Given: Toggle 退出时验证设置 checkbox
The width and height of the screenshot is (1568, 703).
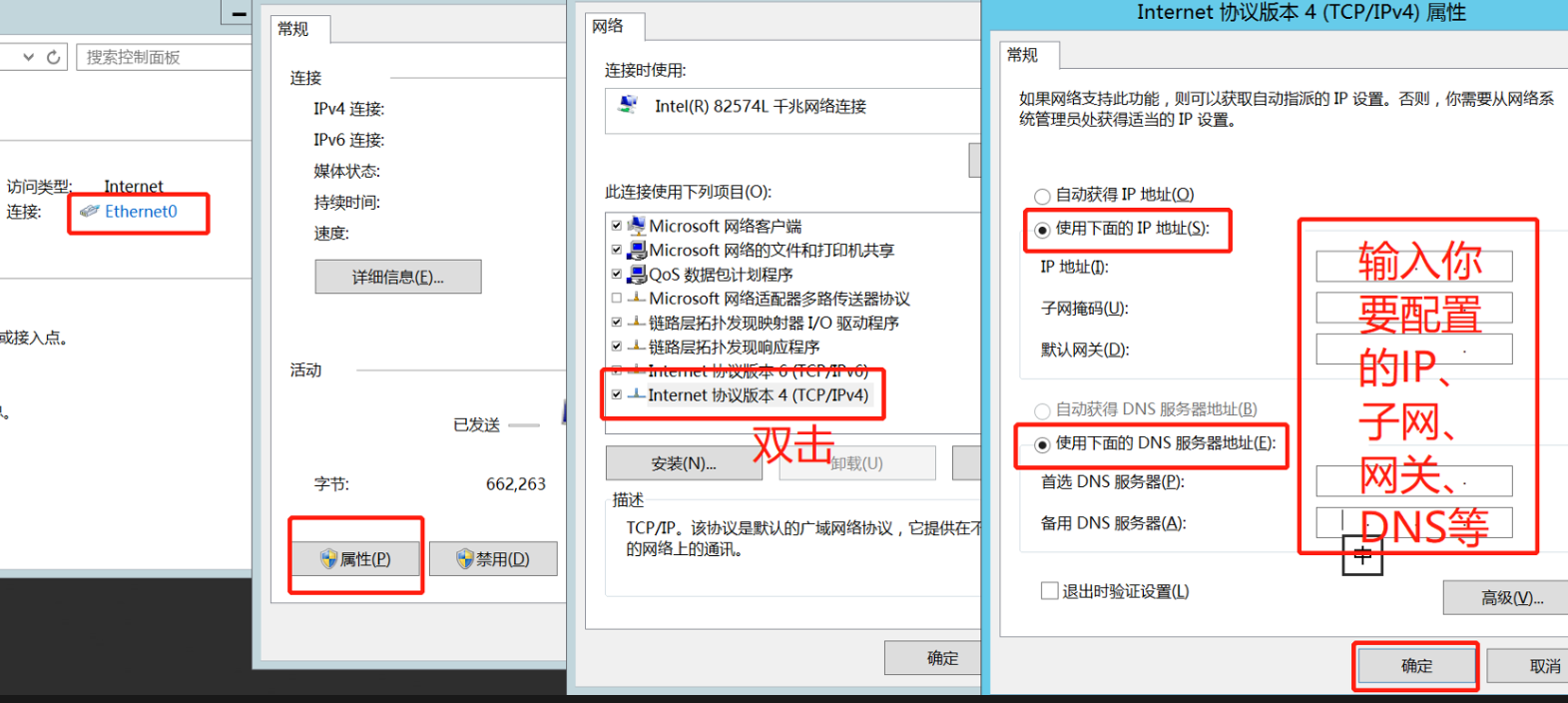Looking at the screenshot, I should [x=1049, y=591].
